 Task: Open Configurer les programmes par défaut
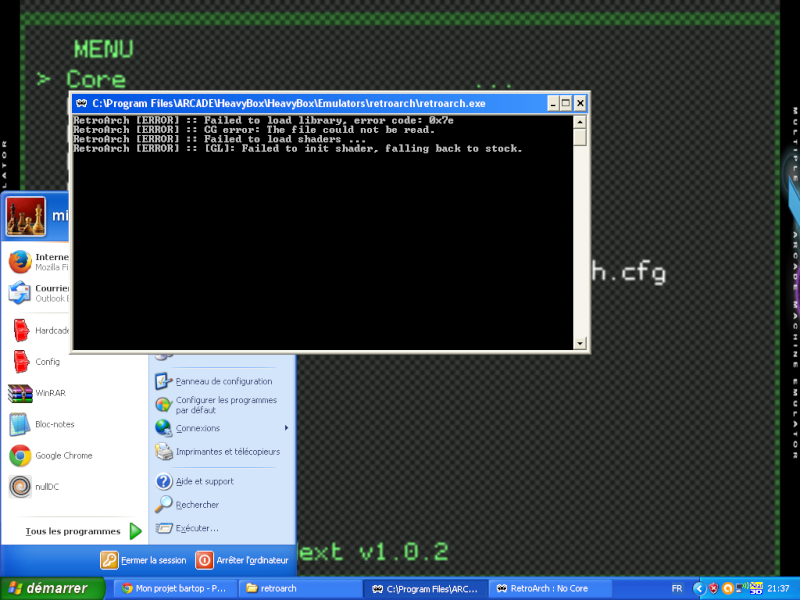coord(216,405)
